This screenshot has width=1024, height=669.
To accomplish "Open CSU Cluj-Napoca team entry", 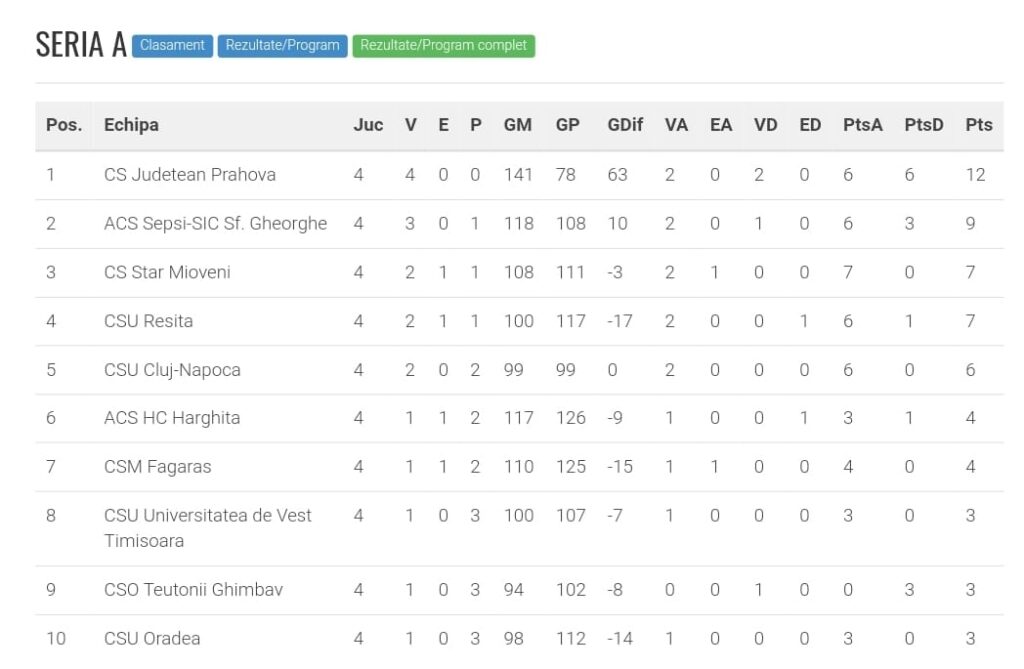I will click(172, 370).
